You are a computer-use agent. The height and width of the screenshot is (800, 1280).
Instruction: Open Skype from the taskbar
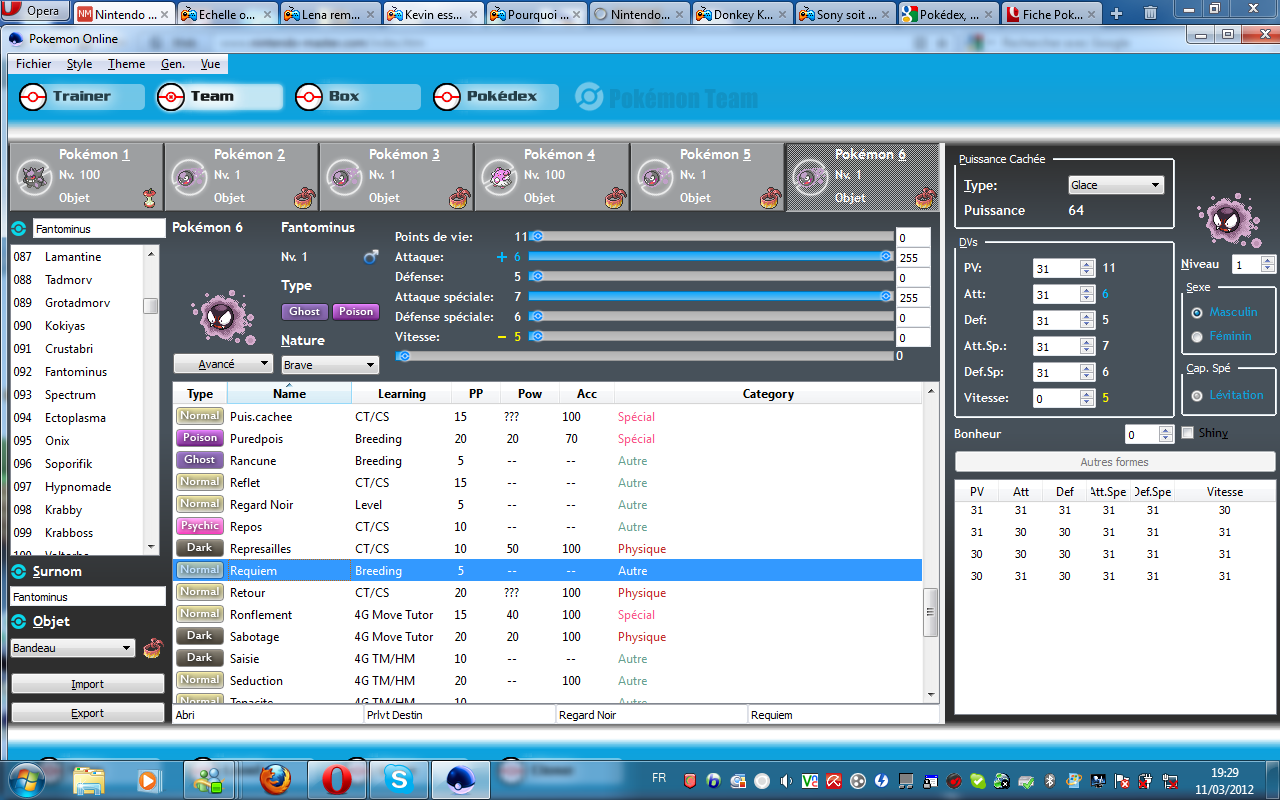[399, 778]
